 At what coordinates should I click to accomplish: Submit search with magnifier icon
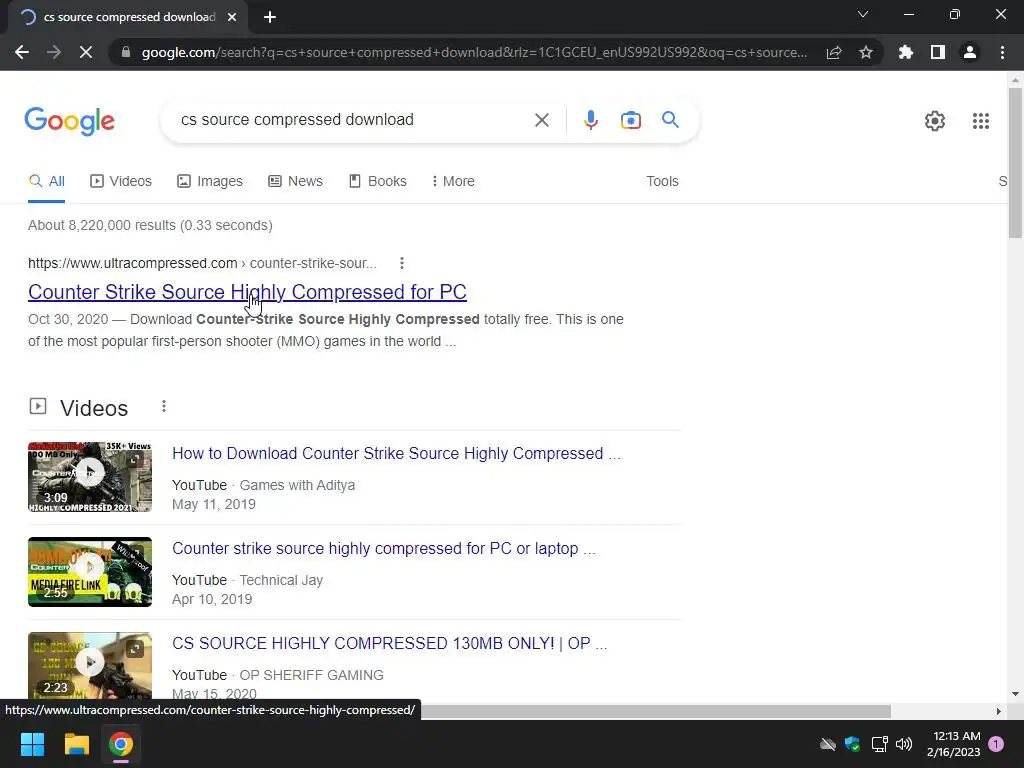pos(670,120)
